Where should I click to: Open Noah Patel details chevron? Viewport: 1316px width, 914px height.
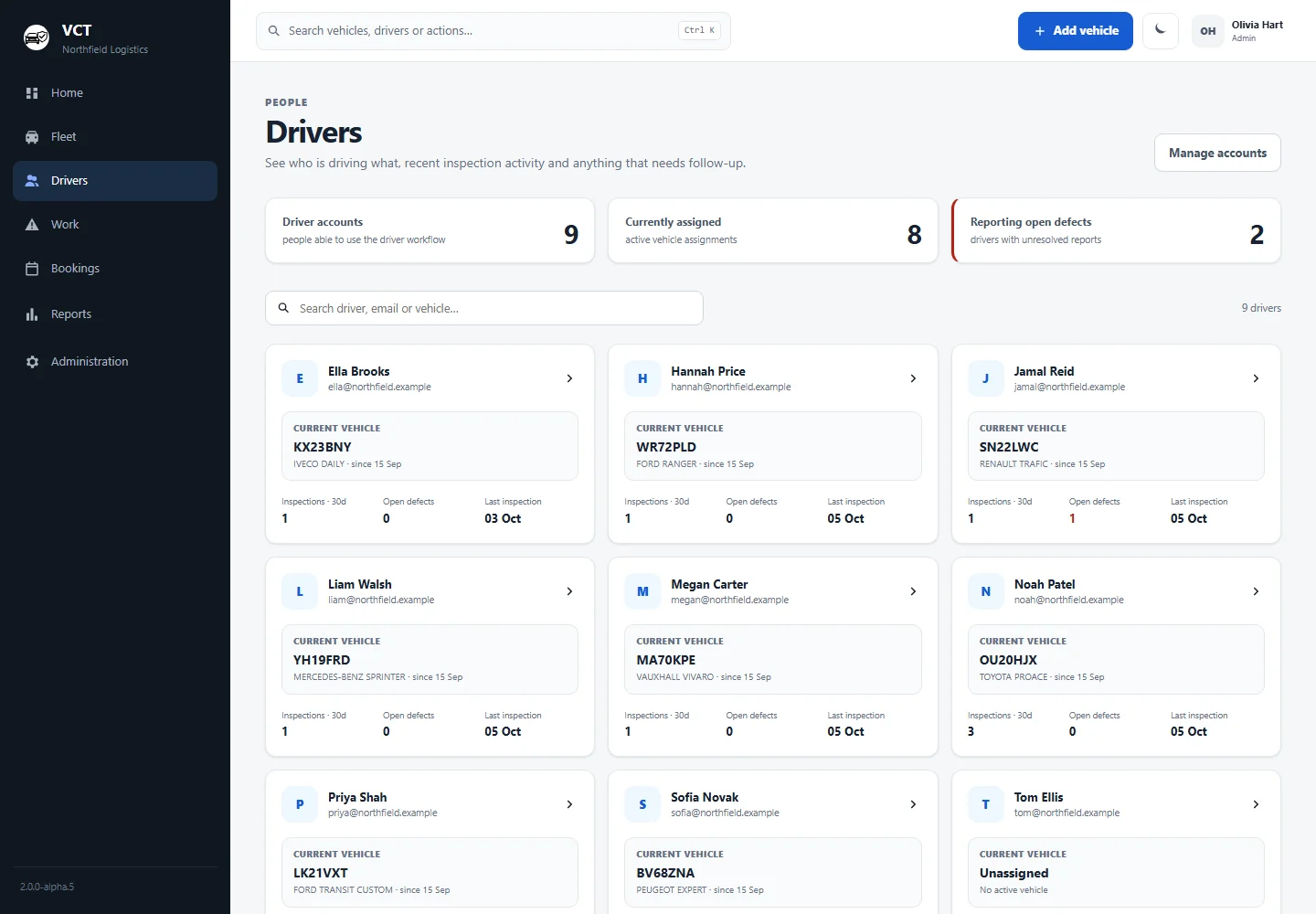click(1256, 591)
